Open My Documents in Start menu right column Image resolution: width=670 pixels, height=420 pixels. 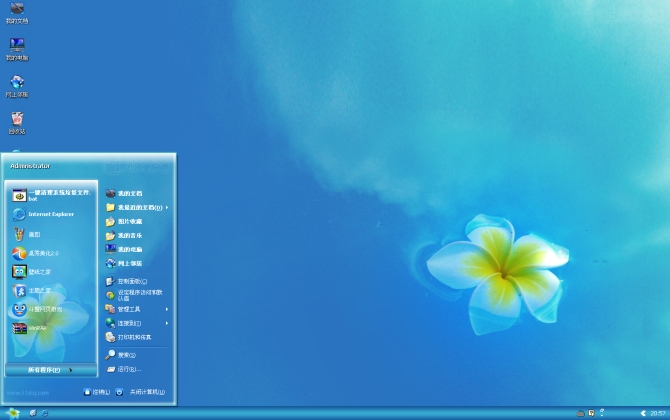point(124,194)
